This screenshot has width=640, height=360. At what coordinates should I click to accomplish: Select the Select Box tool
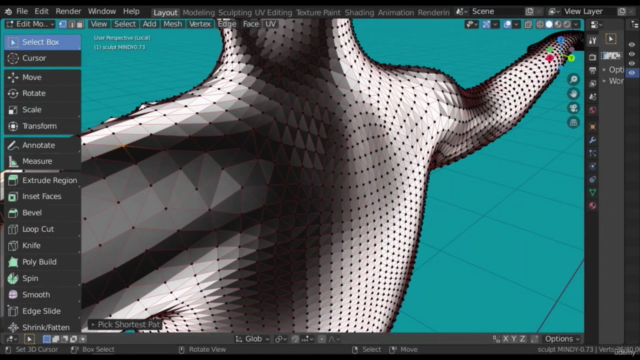tap(42, 42)
